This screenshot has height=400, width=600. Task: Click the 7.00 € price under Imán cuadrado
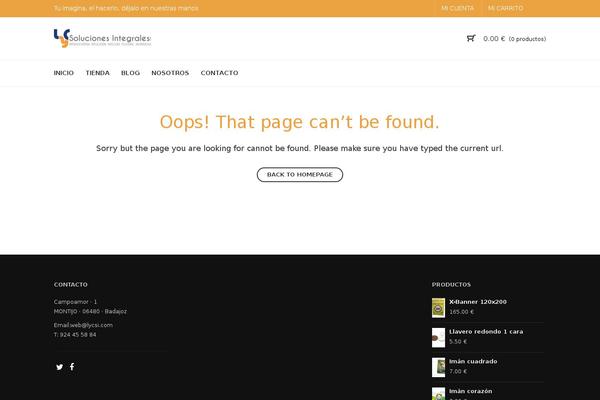coord(458,371)
